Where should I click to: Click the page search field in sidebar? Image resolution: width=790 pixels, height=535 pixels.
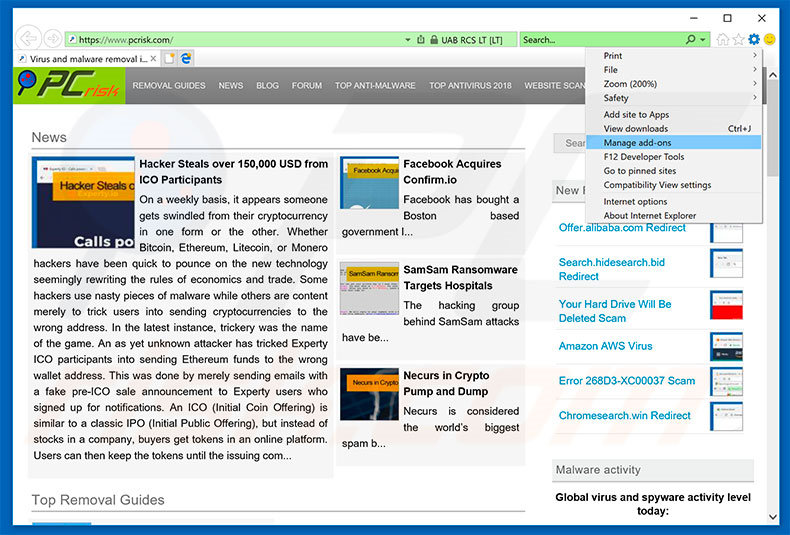coord(569,144)
